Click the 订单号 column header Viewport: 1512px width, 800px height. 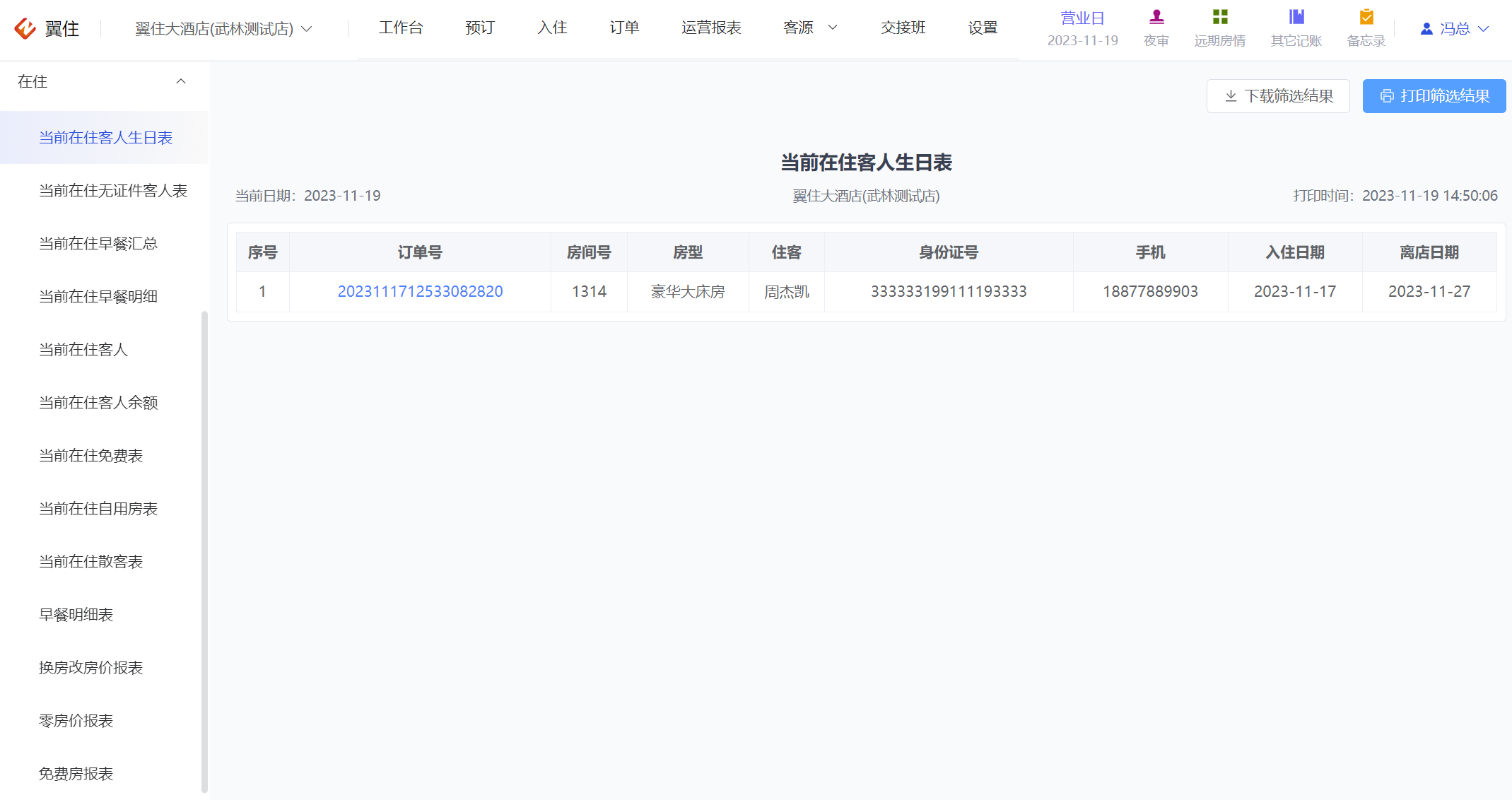click(420, 252)
